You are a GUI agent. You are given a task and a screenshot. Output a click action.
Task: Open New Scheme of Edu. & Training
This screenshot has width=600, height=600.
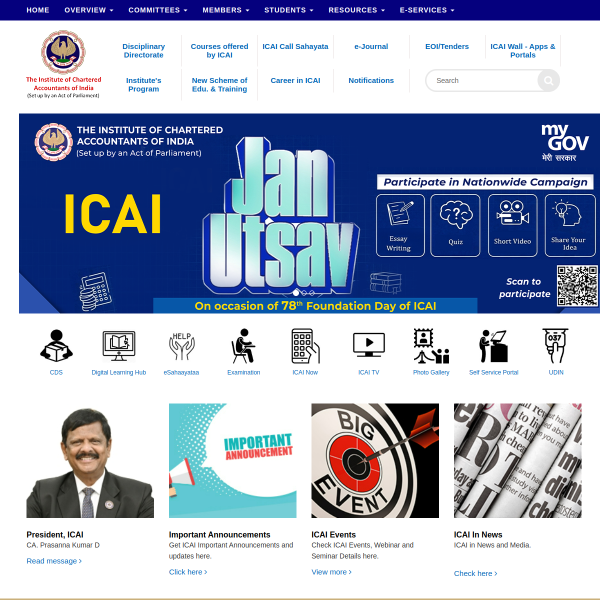click(219, 85)
